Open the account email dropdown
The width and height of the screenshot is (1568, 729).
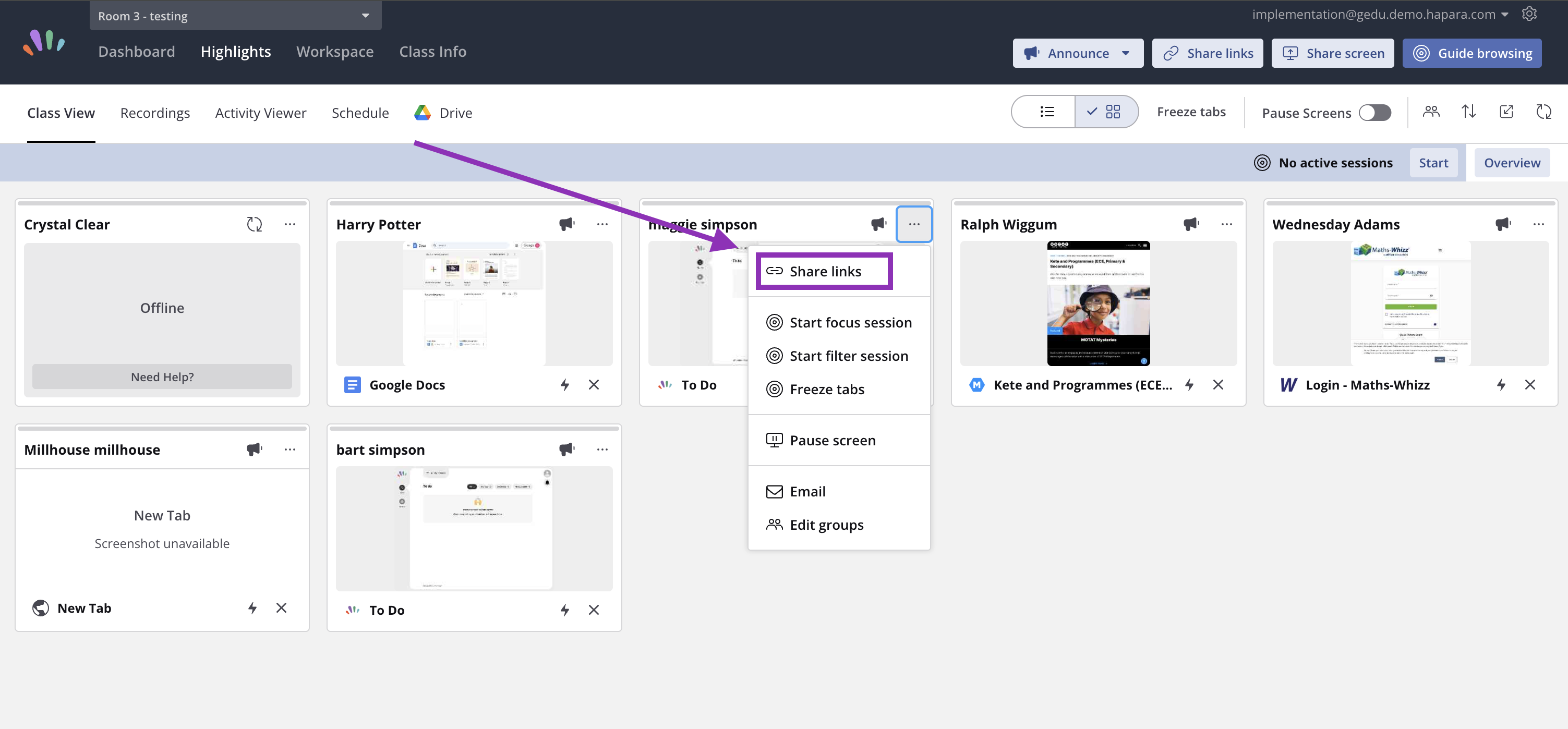pyautogui.click(x=1380, y=14)
